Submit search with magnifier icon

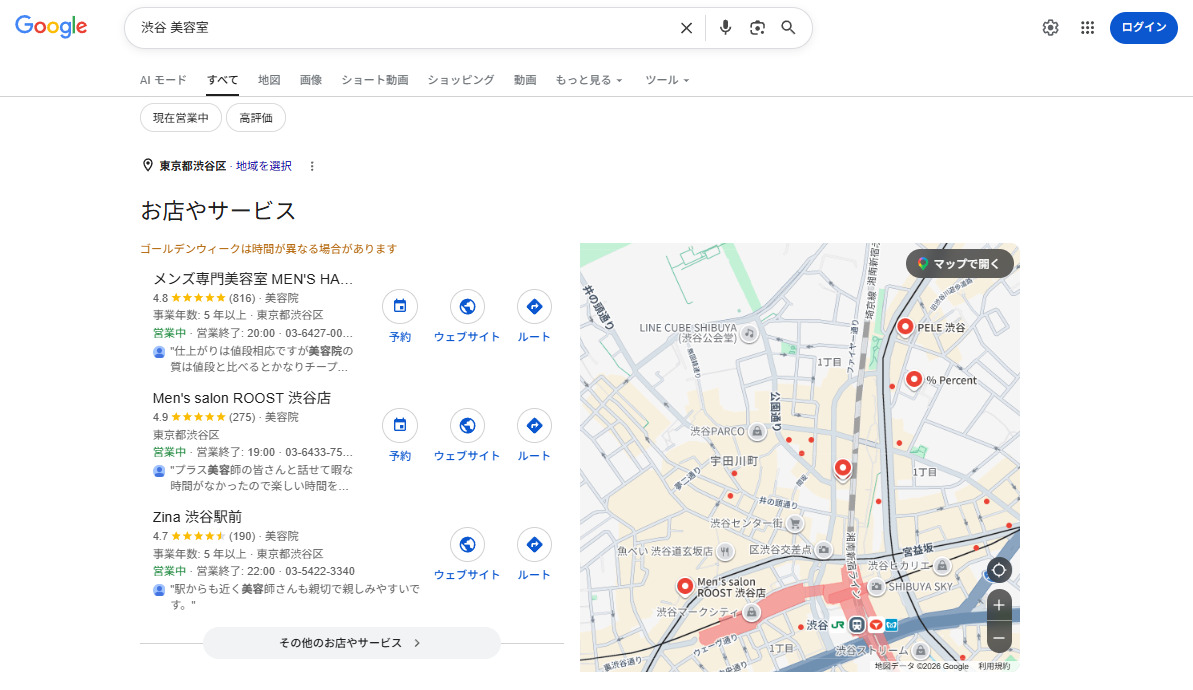(788, 28)
